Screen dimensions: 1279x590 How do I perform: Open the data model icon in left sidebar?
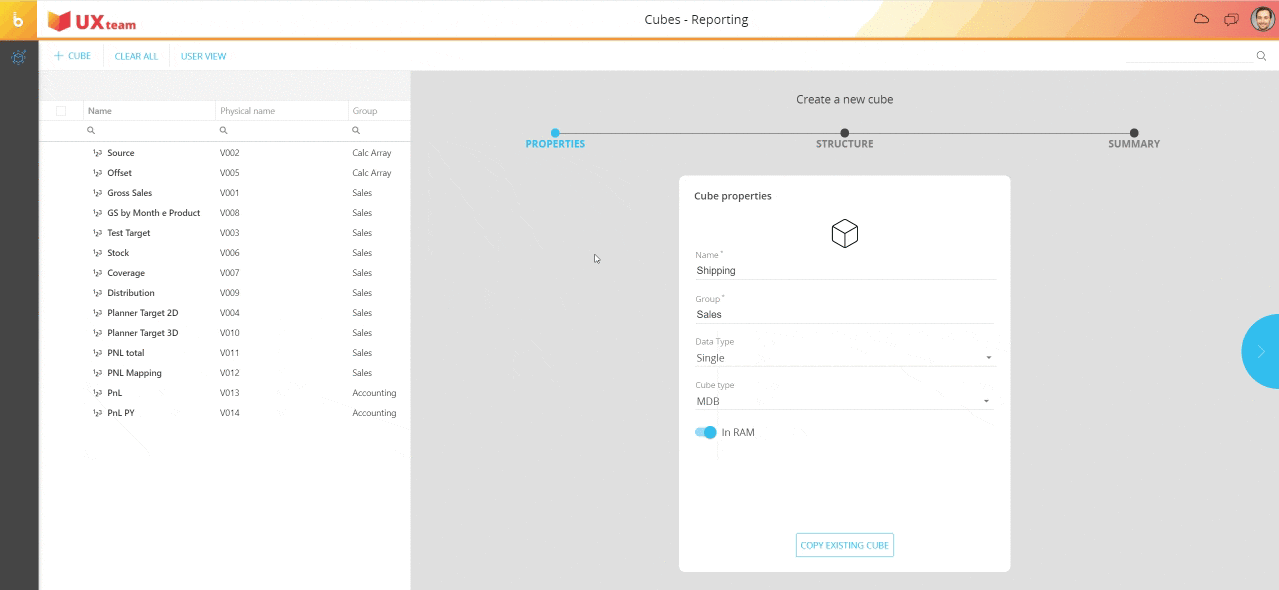click(18, 57)
